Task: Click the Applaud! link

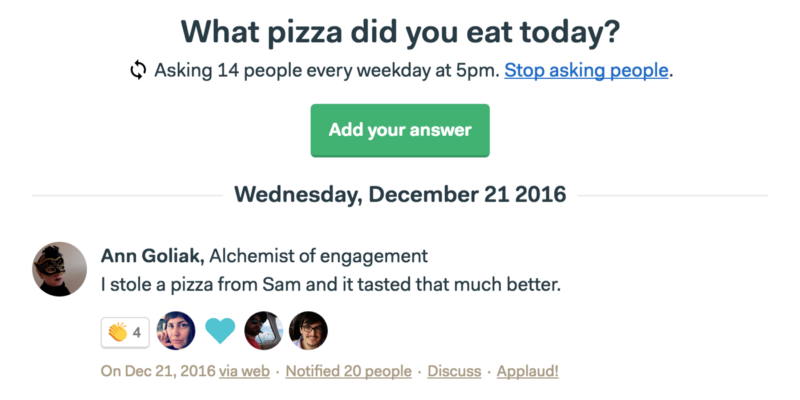Action: [x=528, y=371]
